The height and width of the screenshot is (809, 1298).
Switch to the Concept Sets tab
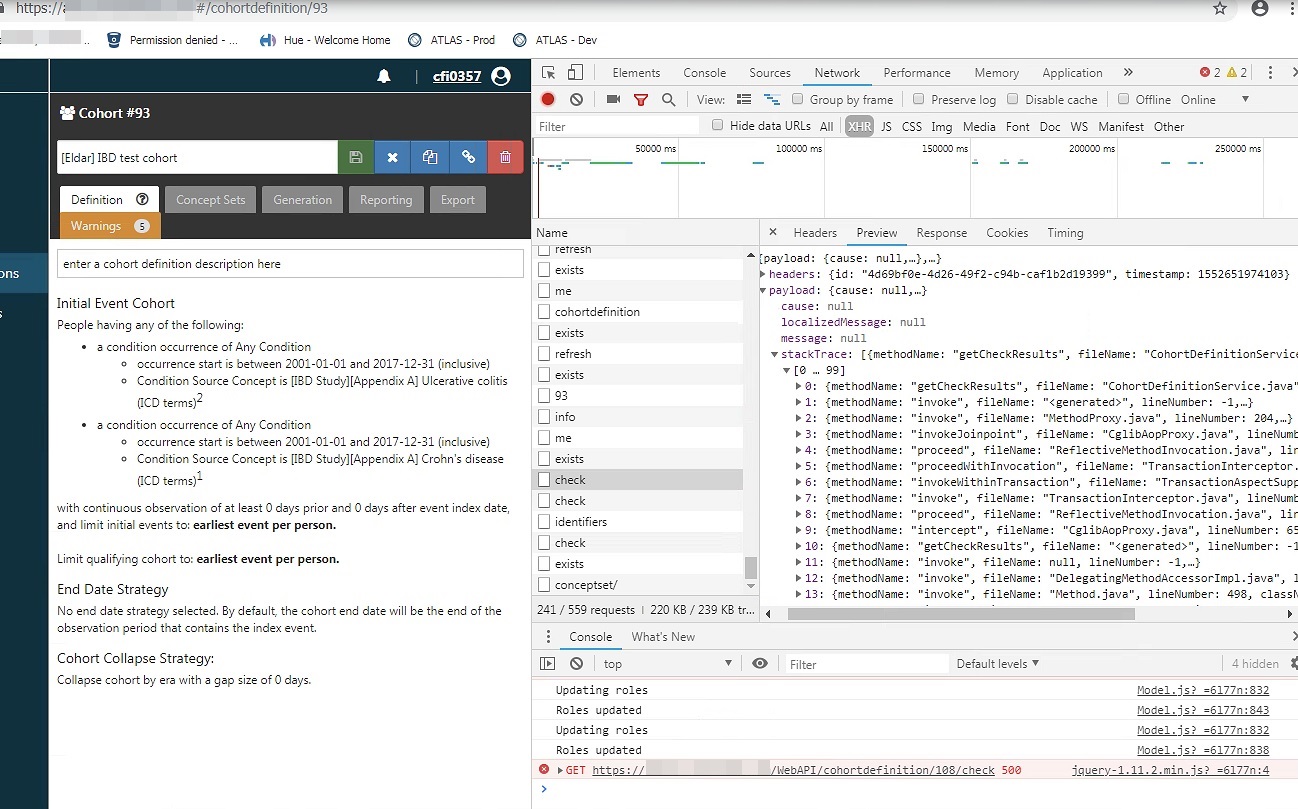click(x=210, y=199)
